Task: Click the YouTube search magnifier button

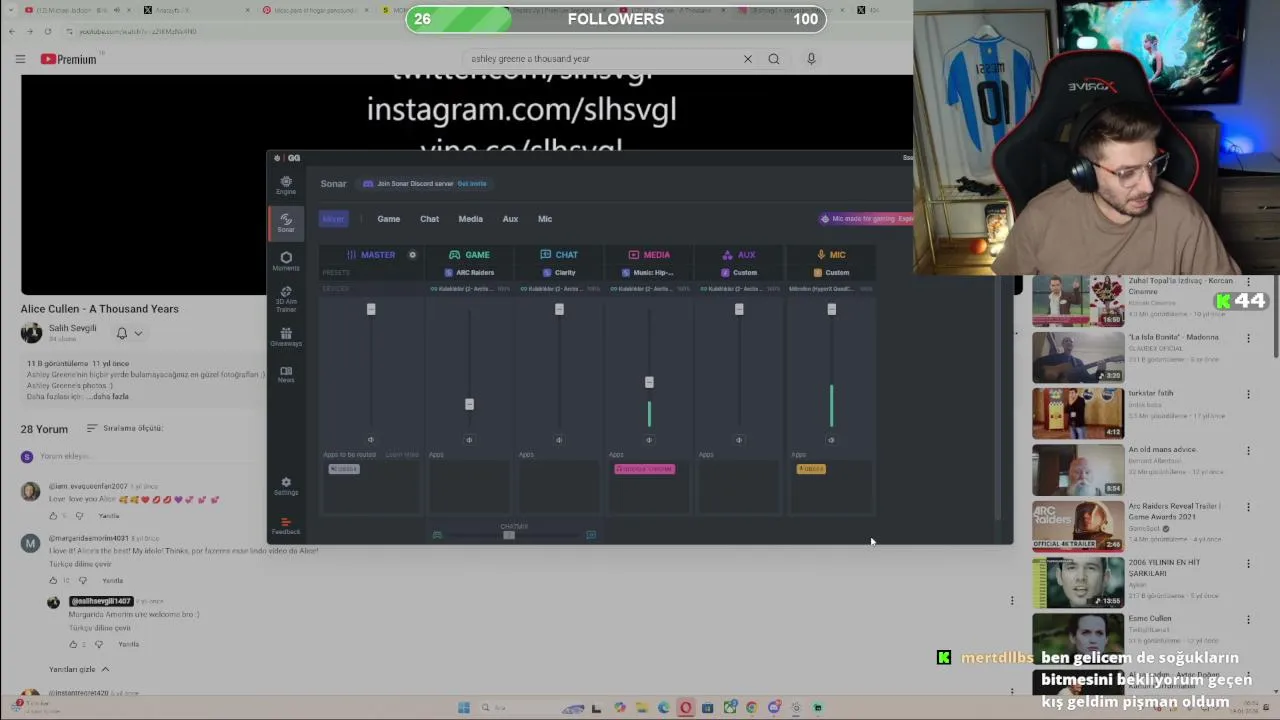Action: click(773, 59)
